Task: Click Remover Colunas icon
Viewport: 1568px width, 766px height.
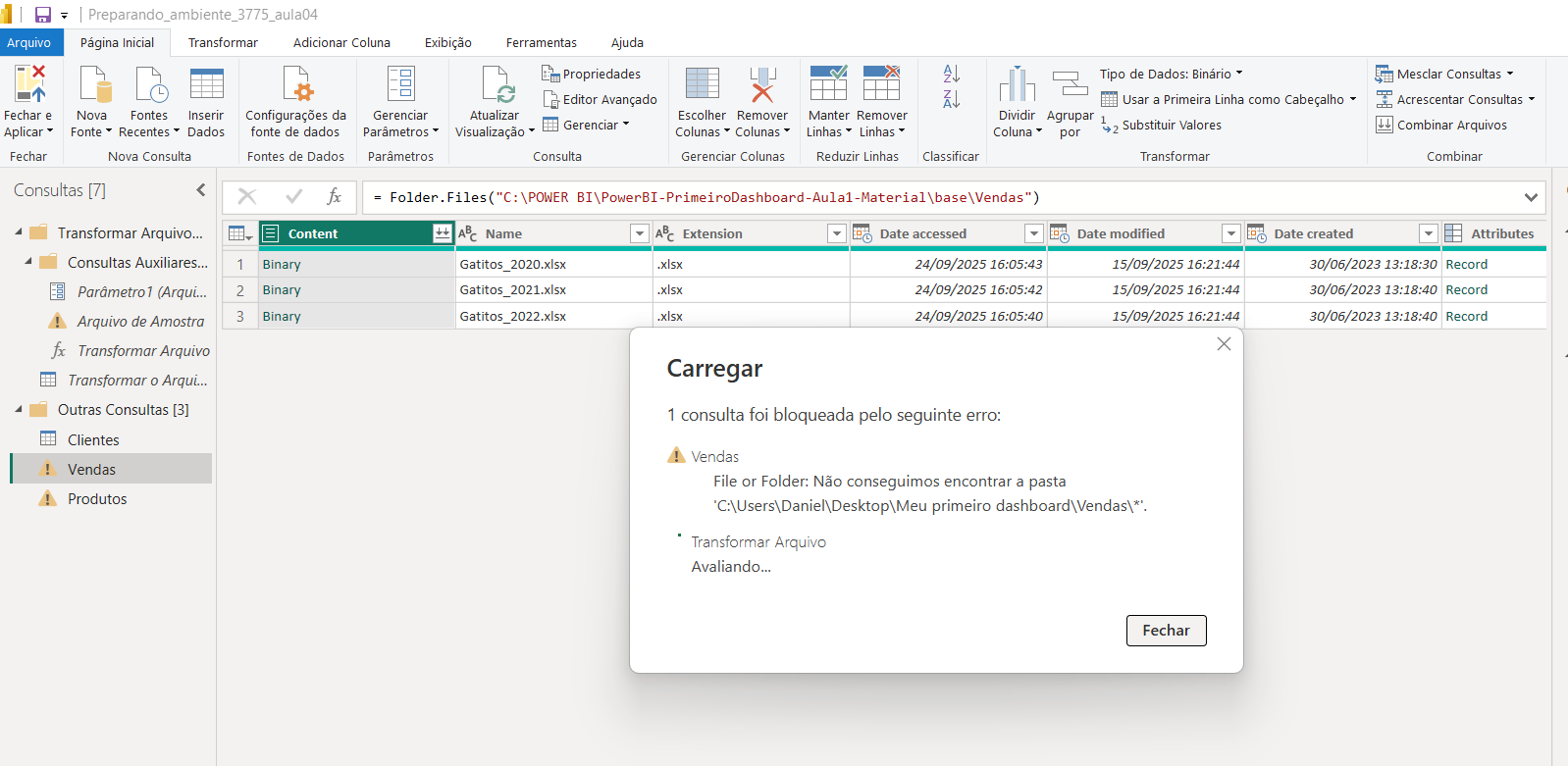Action: pyautogui.click(x=762, y=85)
